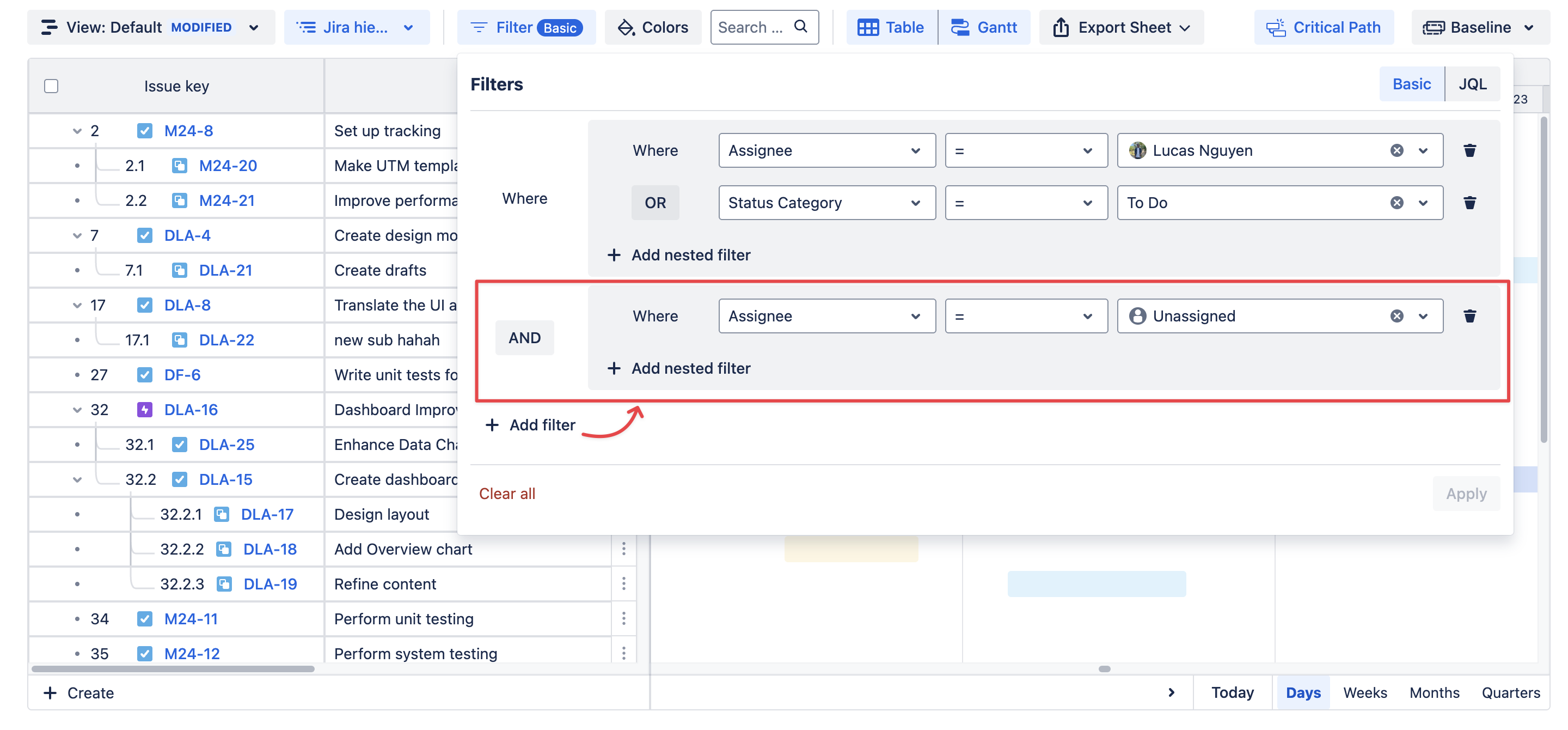Viewport: 1568px width, 730px height.
Task: Clear the Lucas Nguyen value
Action: click(1396, 150)
